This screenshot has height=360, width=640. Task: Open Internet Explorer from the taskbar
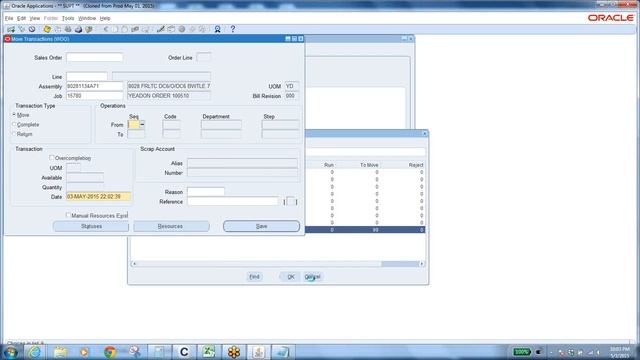35,352
